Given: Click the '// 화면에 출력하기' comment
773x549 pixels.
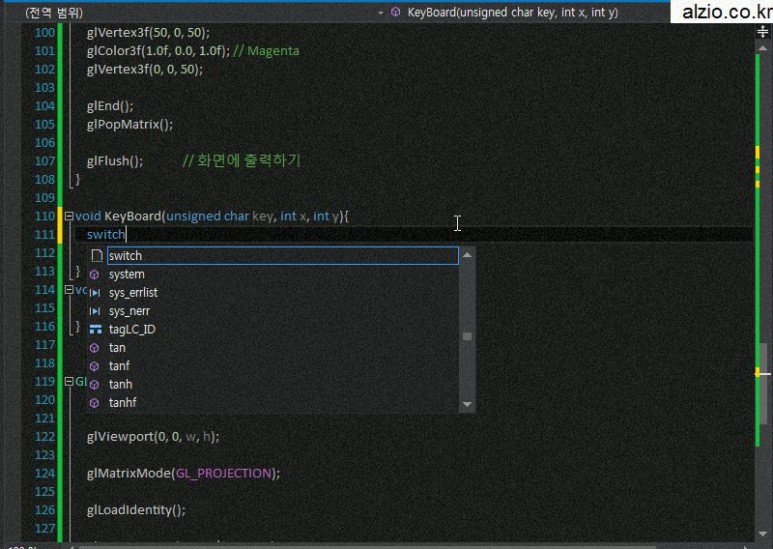Looking at the screenshot, I should pos(241,161).
